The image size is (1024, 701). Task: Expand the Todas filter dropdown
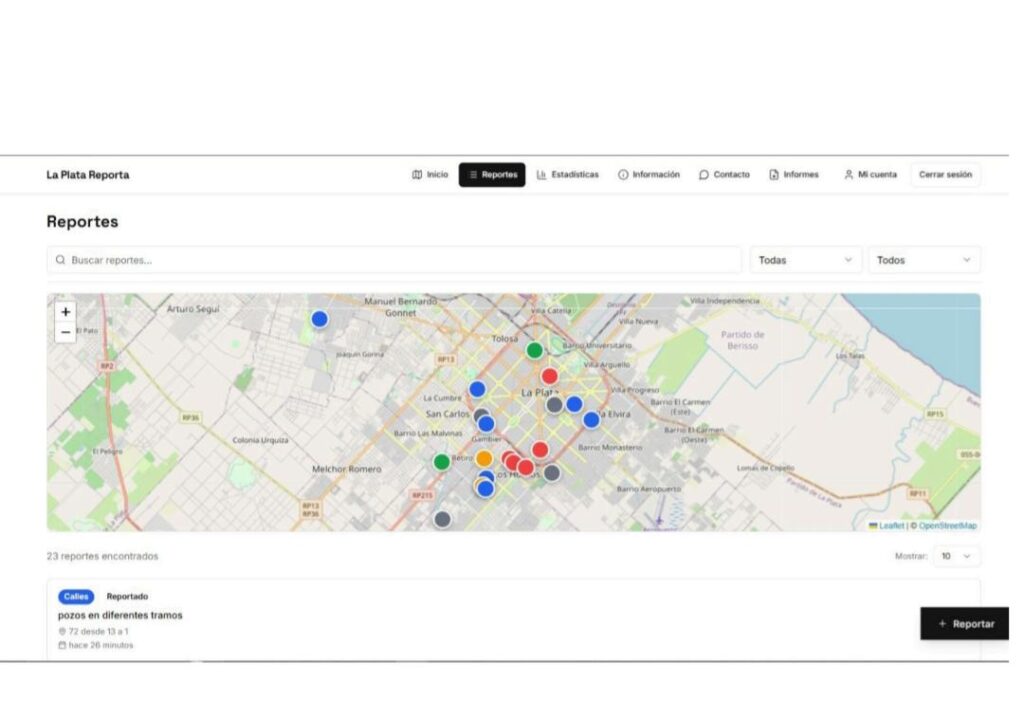tap(805, 260)
